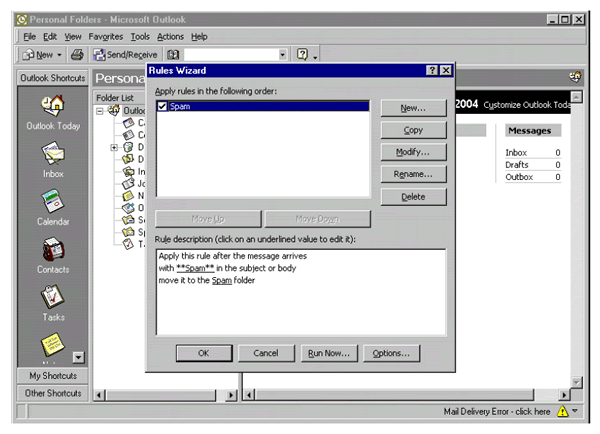Viewport: 600px width, 434px height.
Task: Select the Contacts folder icon in Folder List
Action: [128, 135]
